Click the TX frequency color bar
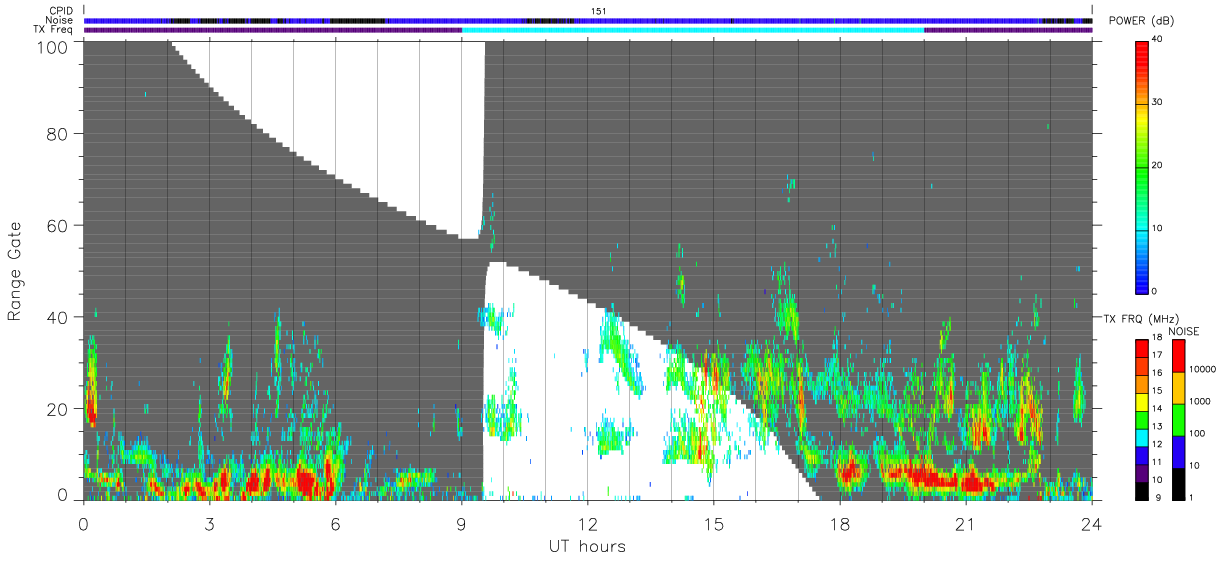 [x=1143, y=419]
